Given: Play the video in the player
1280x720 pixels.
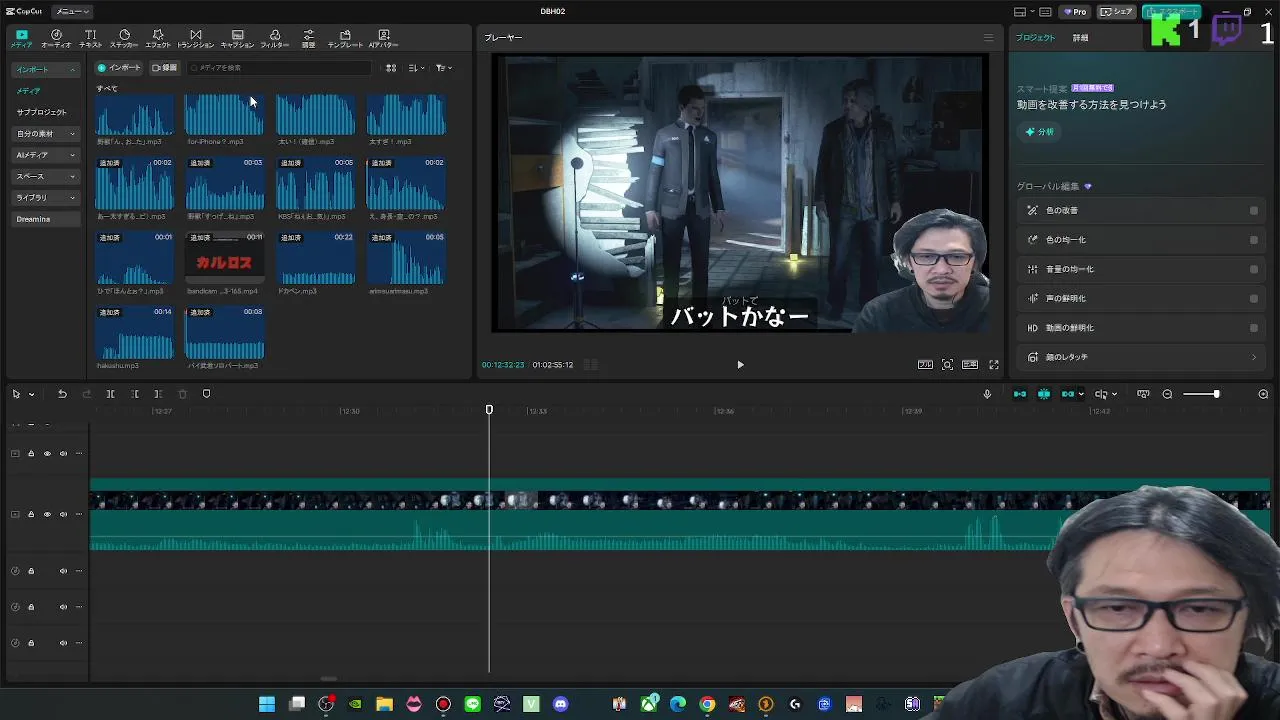Looking at the screenshot, I should coord(740,365).
